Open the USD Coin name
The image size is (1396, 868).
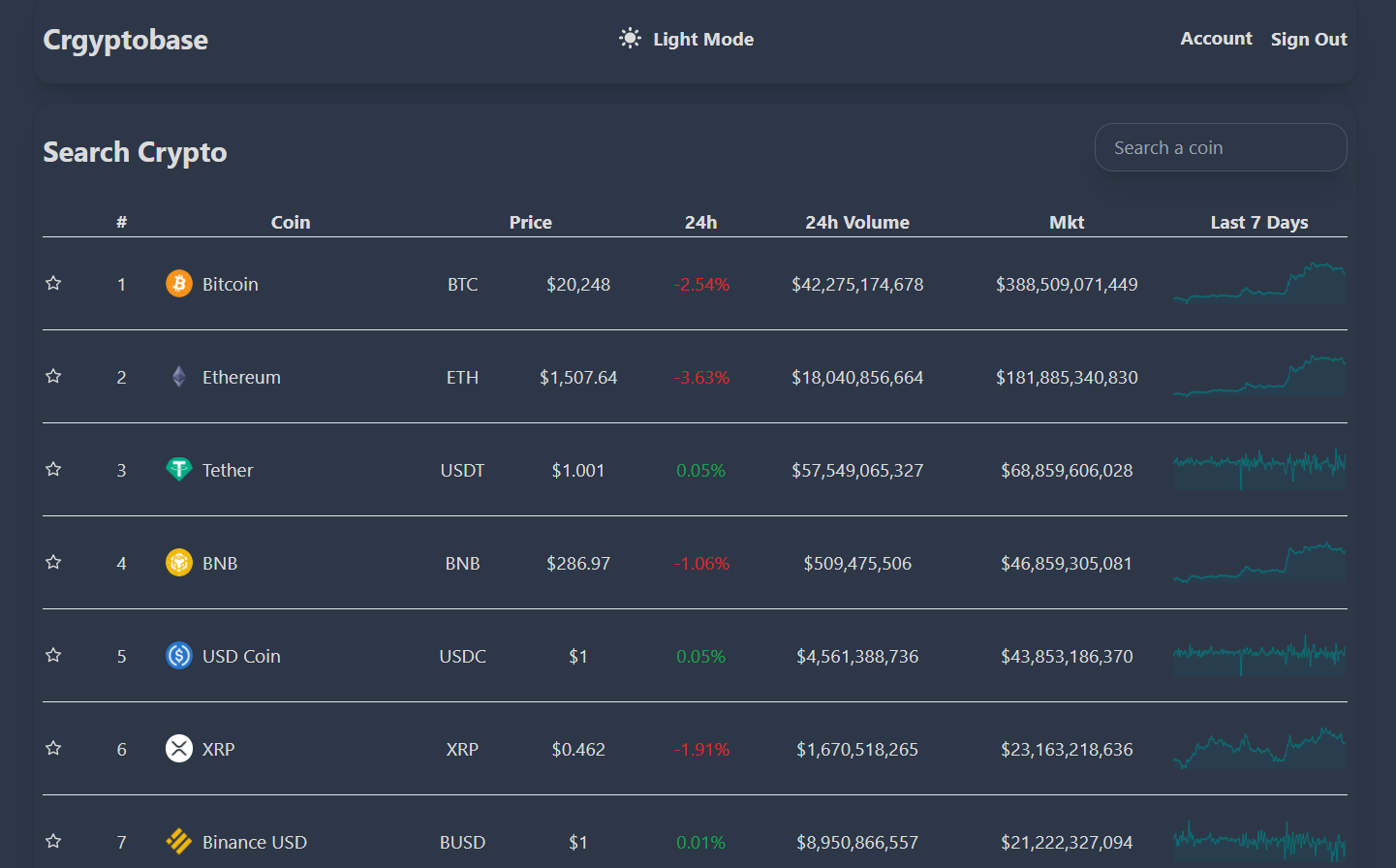click(x=241, y=656)
